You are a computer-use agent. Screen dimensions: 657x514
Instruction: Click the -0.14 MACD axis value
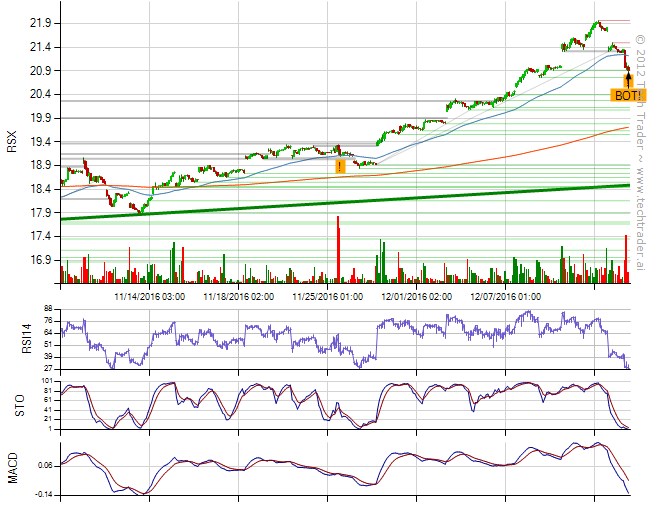44,495
